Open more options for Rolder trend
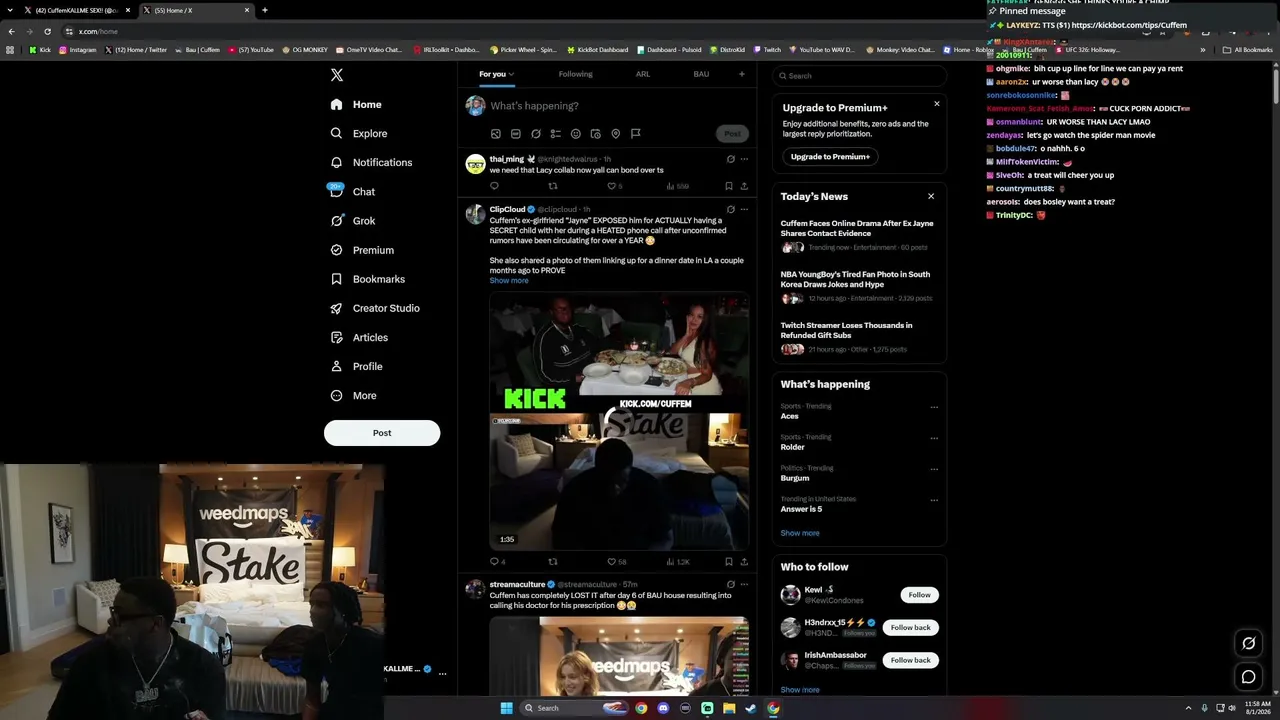 pos(934,438)
